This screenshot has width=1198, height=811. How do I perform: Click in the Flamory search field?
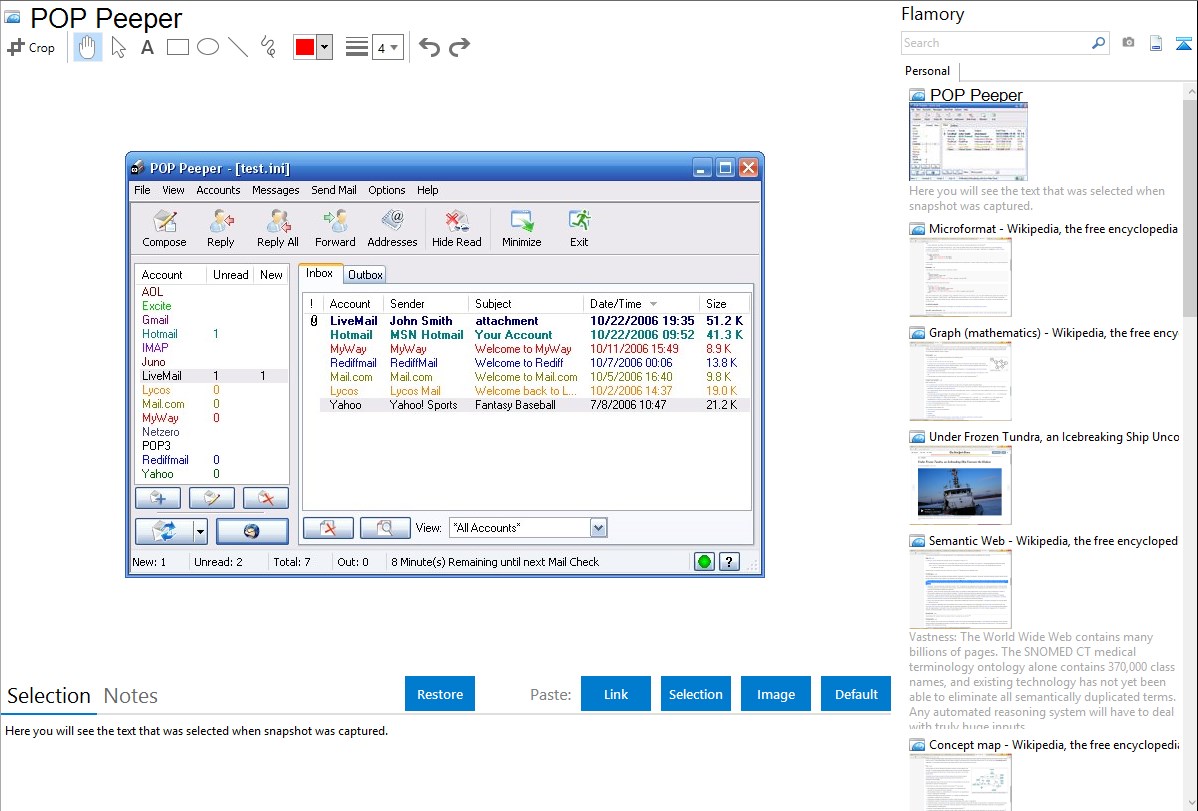coord(995,43)
